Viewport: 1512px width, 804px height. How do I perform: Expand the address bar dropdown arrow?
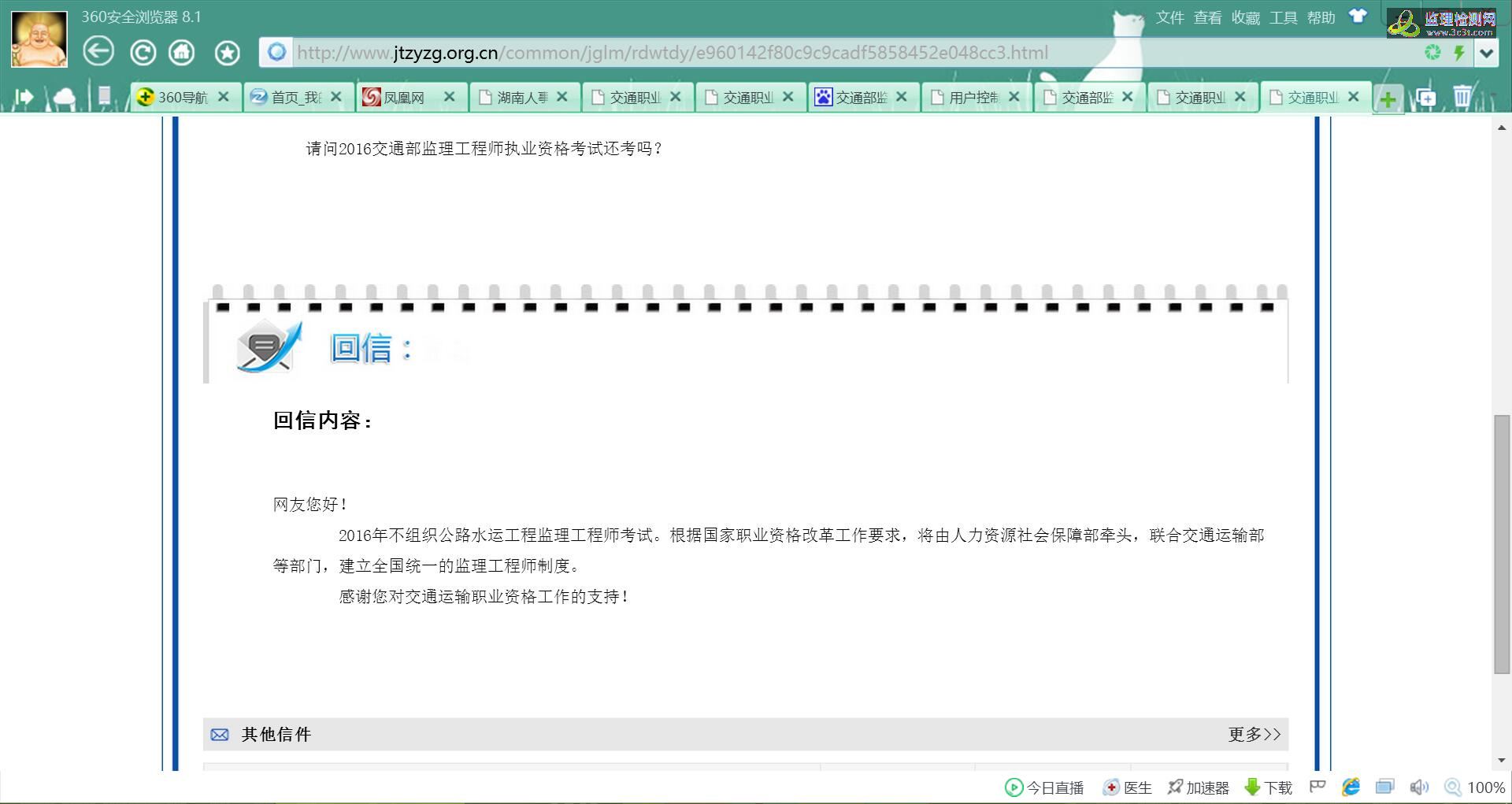[x=1486, y=53]
